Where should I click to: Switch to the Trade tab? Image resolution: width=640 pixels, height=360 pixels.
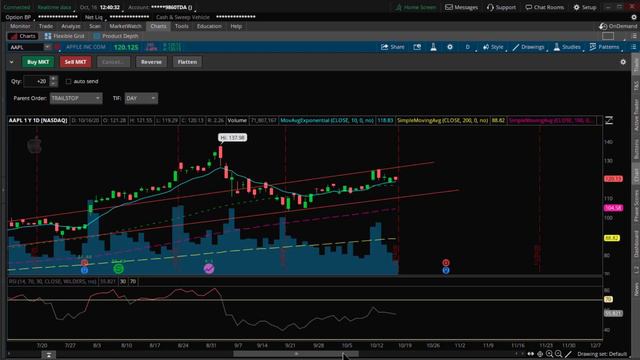46,26
